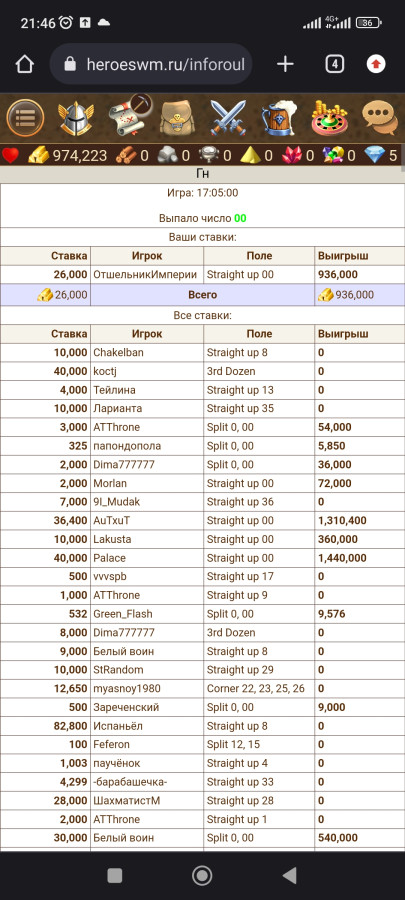Open the knight helmet character icon

coord(76,118)
